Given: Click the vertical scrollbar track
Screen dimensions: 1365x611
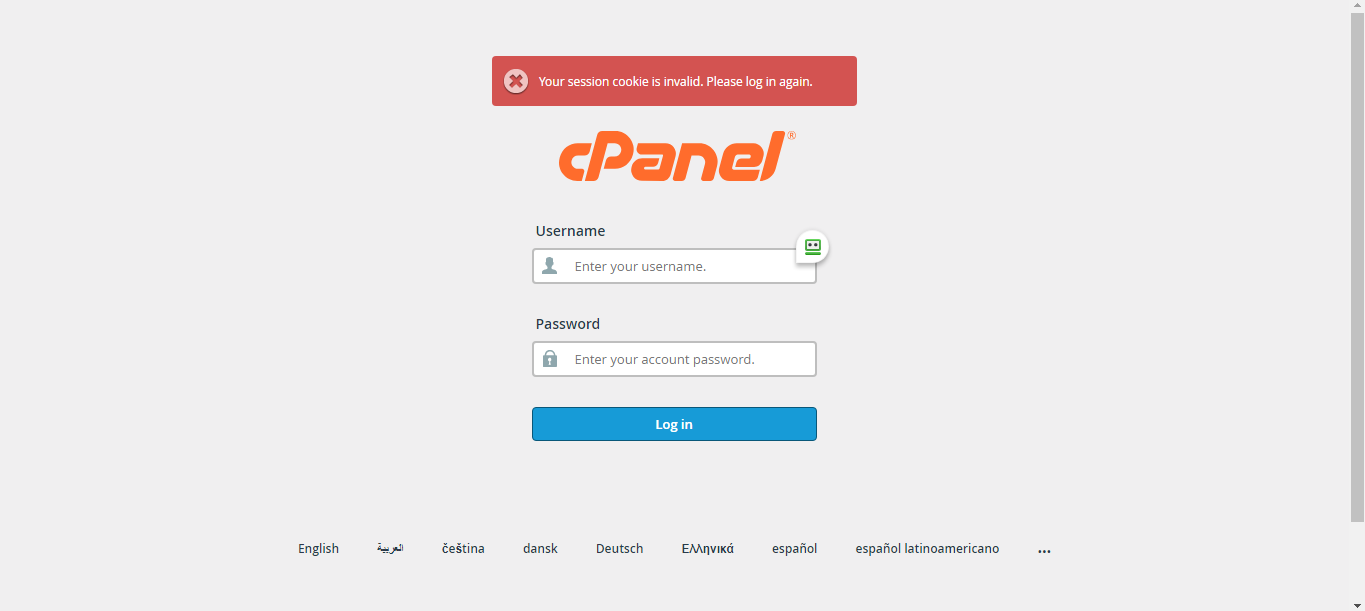Looking at the screenshot, I should click(1357, 566).
